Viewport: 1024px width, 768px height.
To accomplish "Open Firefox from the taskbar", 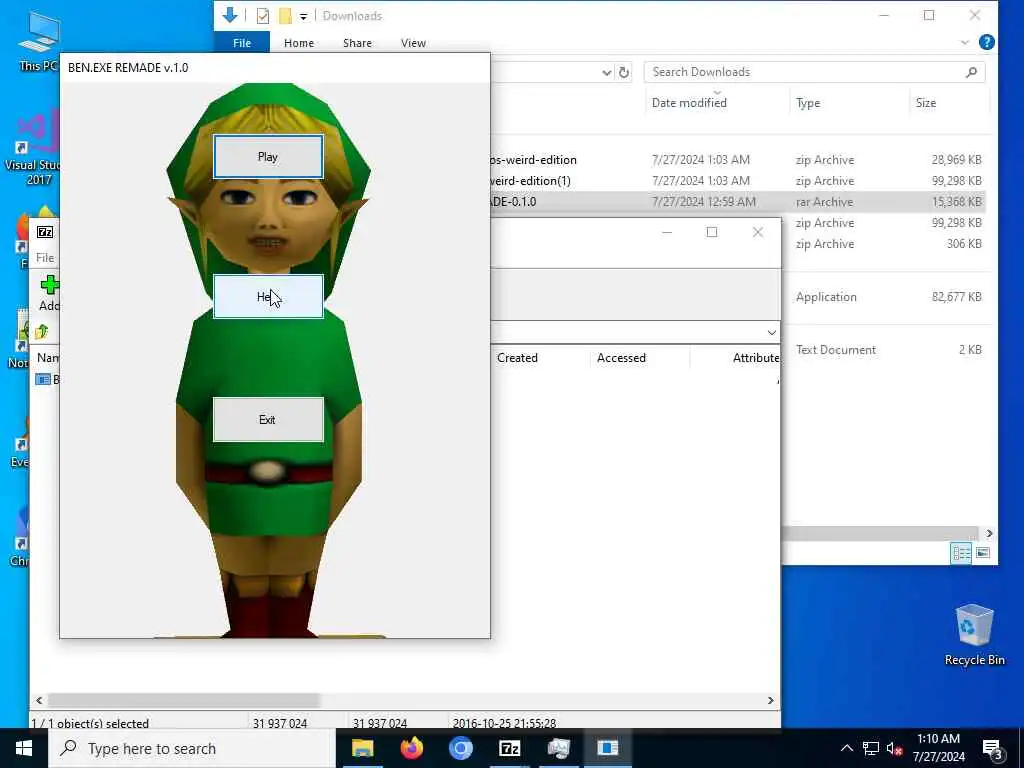I will pos(411,748).
